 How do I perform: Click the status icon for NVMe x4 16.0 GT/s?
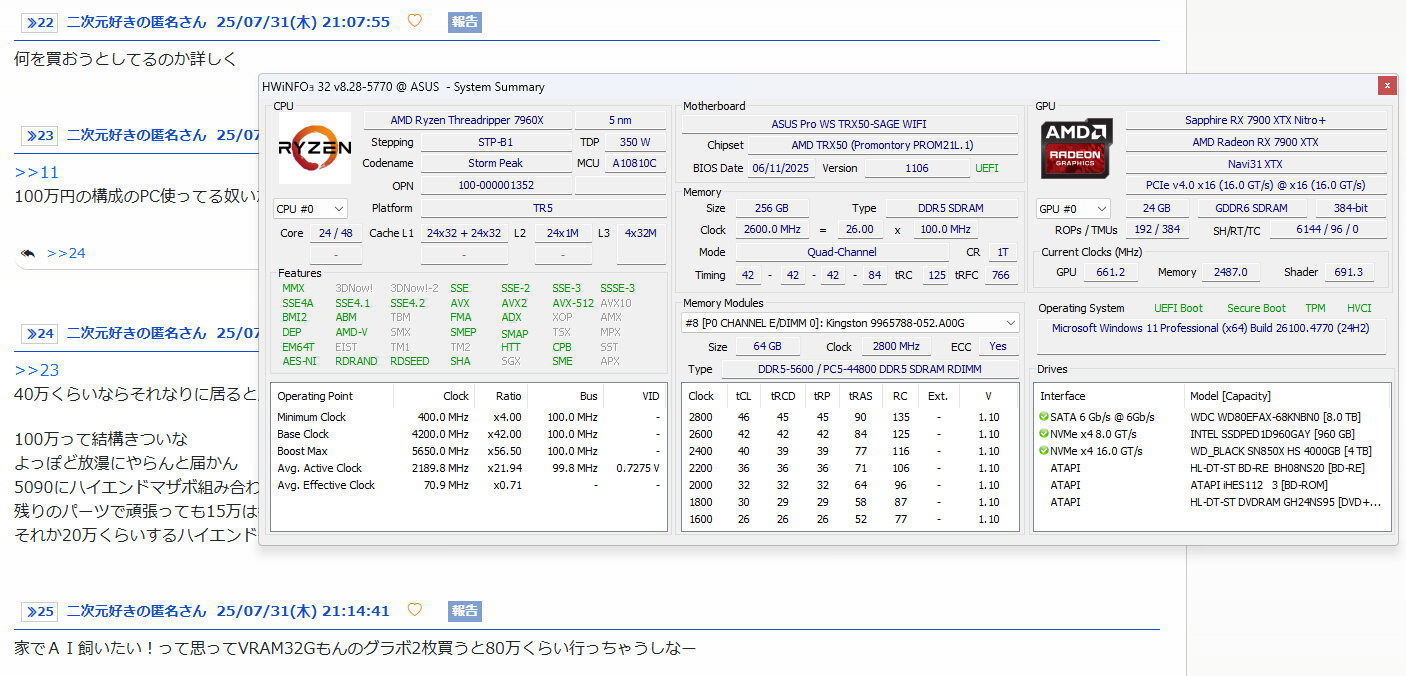1044,451
